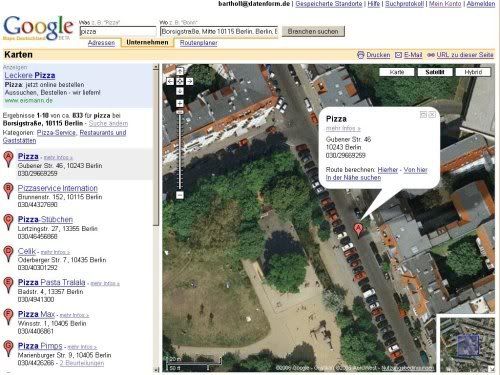This screenshot has height=375, width=500.
Task: Focus the Was field containing pizza
Action: pos(118,31)
